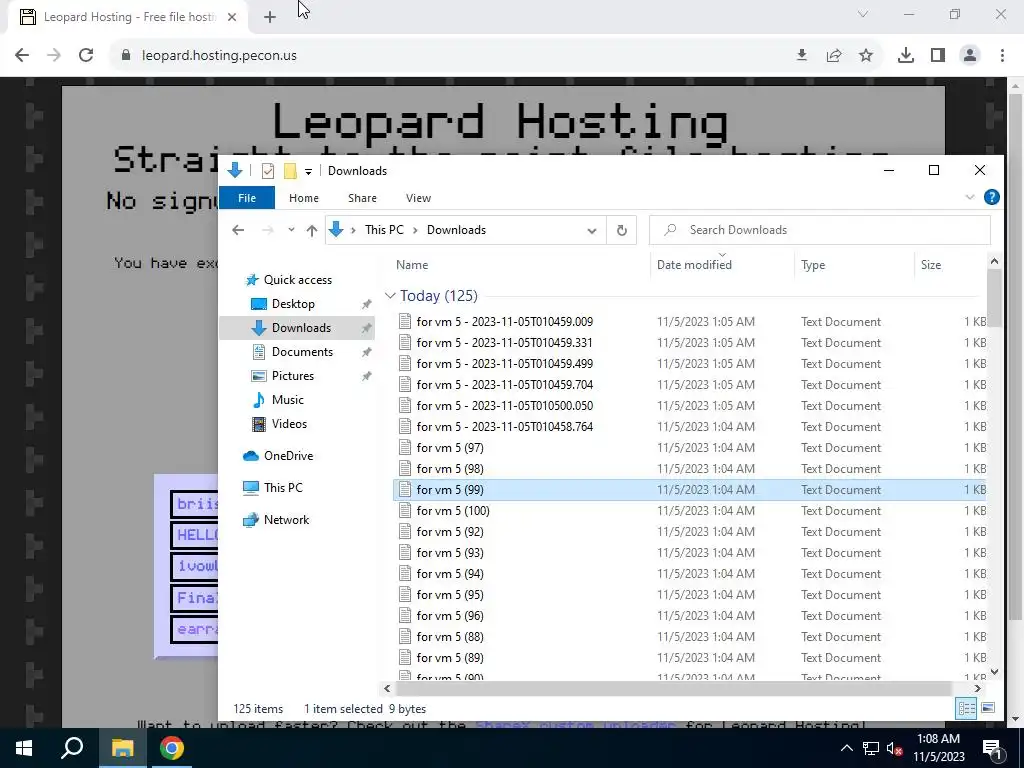
Task: Open Desktop in navigation pane
Action: (293, 304)
